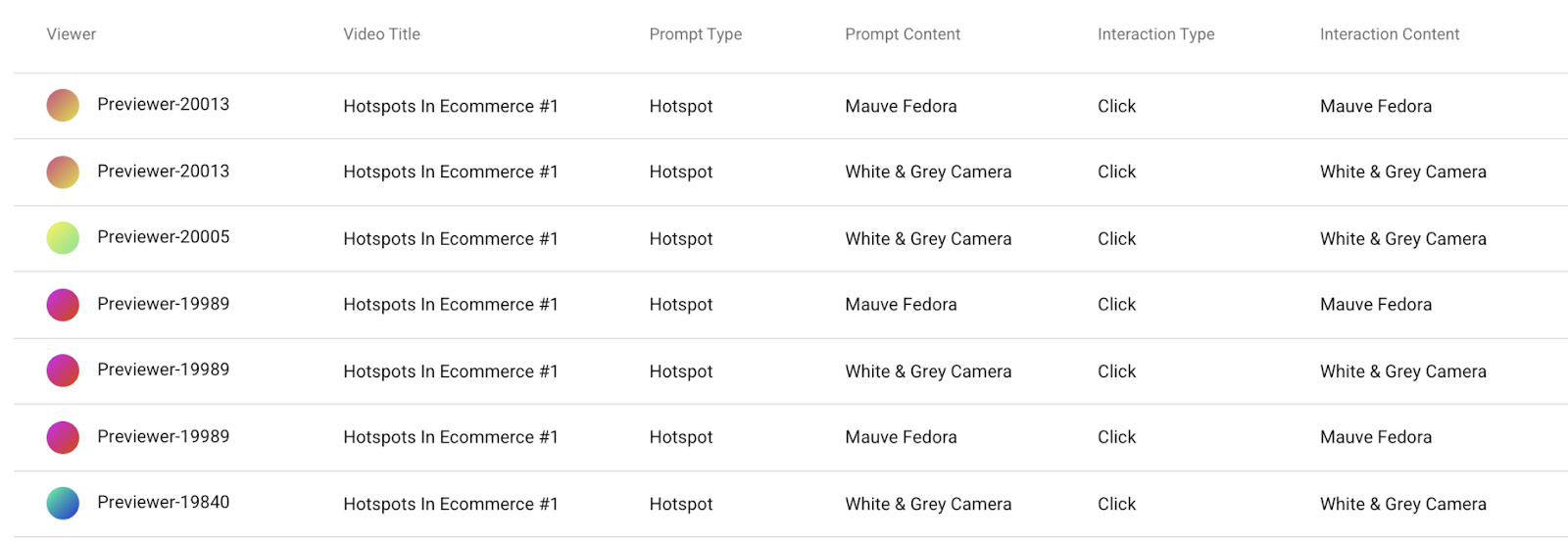Viewport: 1568px width, 543px height.
Task: Click the Click interaction cell in the Previewer-19840 row
Action: [1116, 505]
